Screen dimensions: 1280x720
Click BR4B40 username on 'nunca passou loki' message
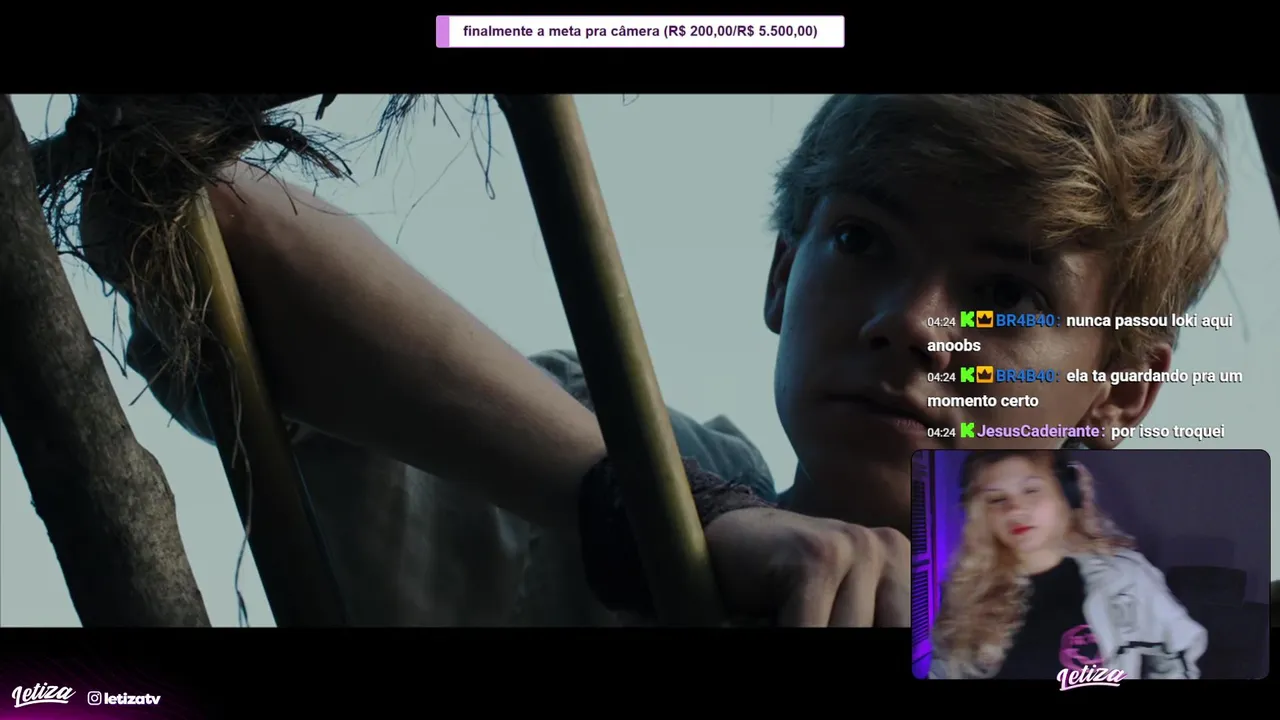1027,321
